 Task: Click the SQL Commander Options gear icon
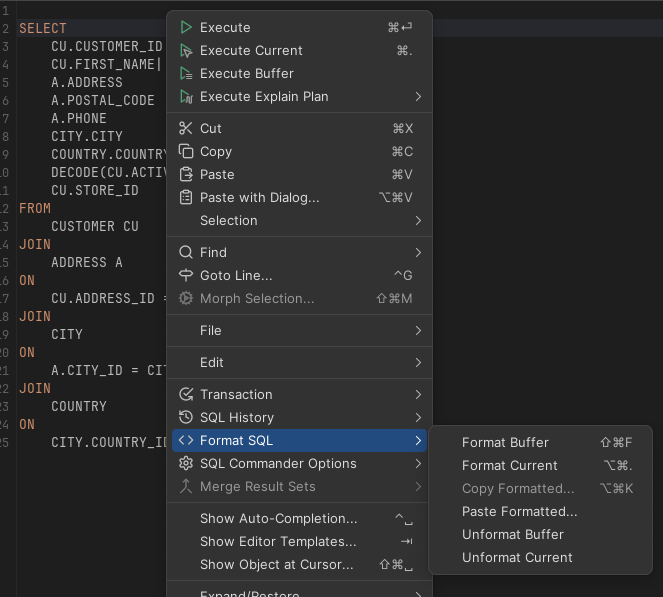(185, 463)
